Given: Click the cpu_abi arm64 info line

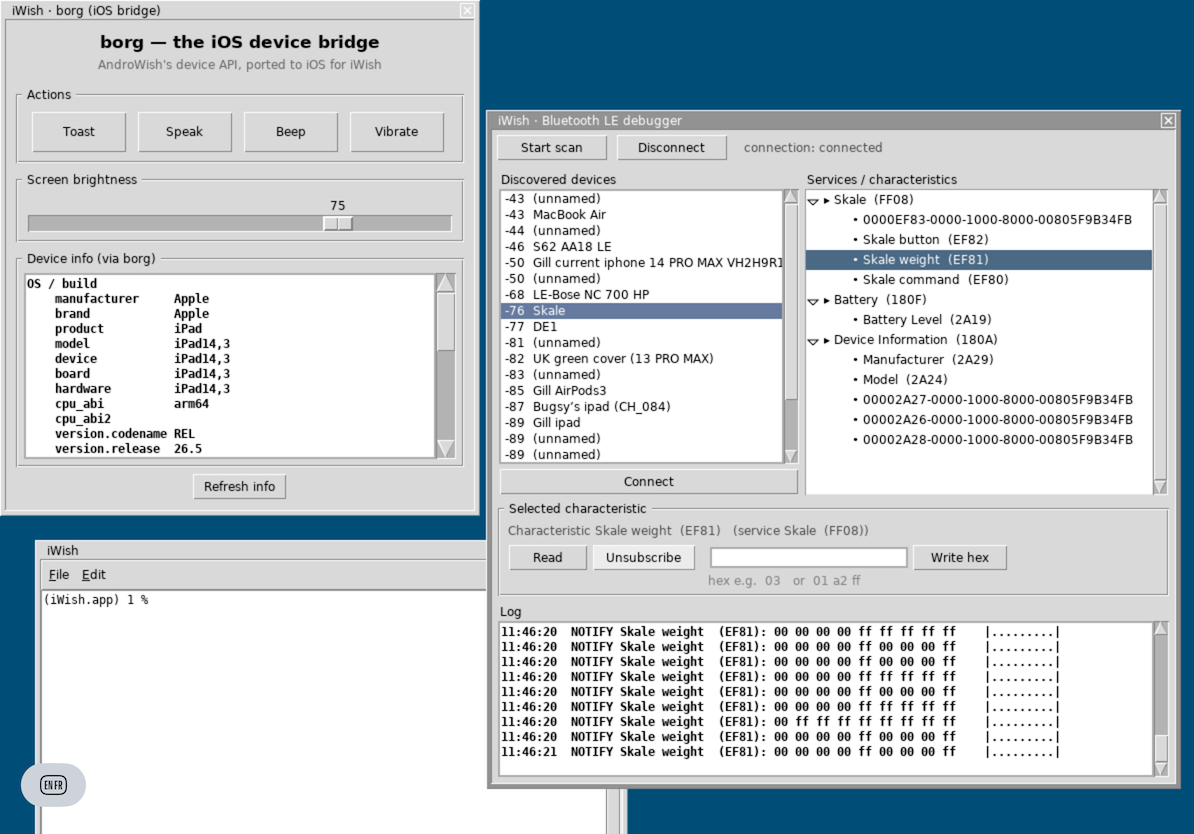Looking at the screenshot, I should [131, 404].
